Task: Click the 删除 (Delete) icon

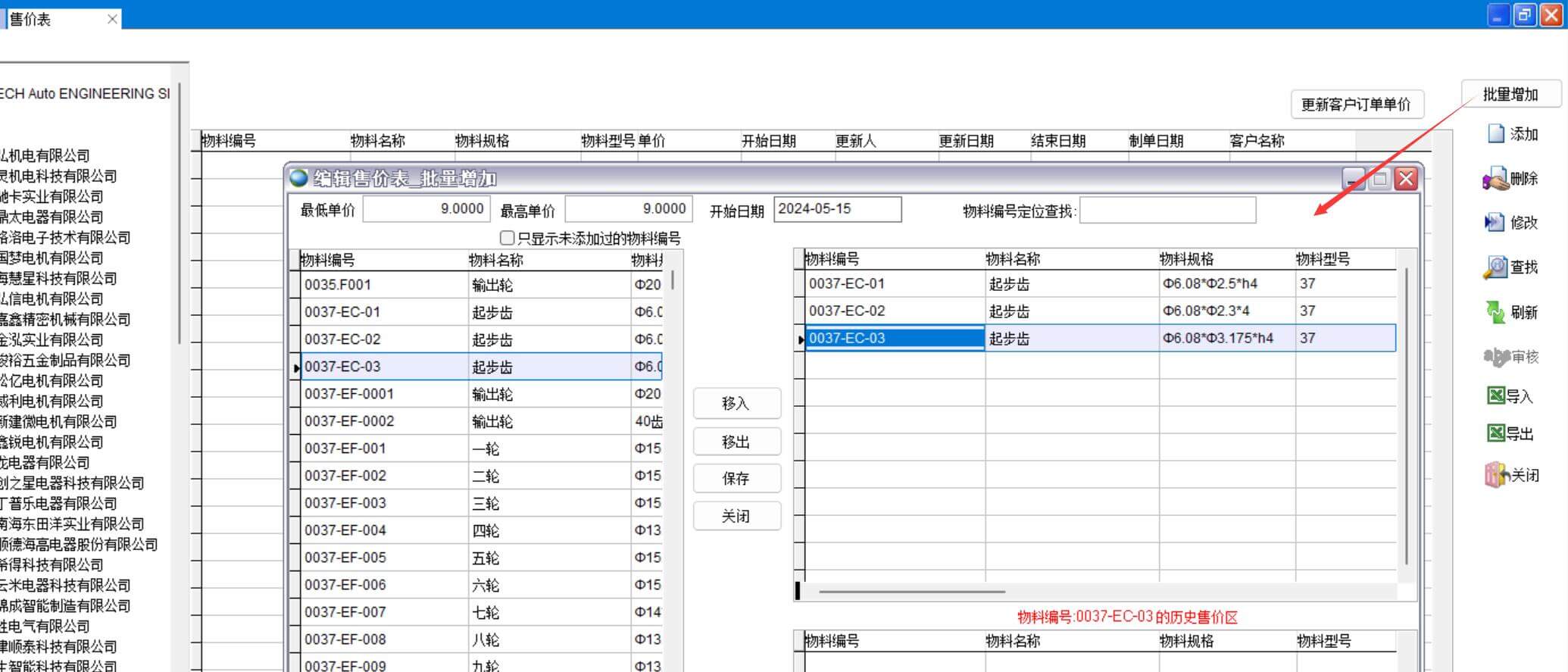Action: (x=1495, y=180)
